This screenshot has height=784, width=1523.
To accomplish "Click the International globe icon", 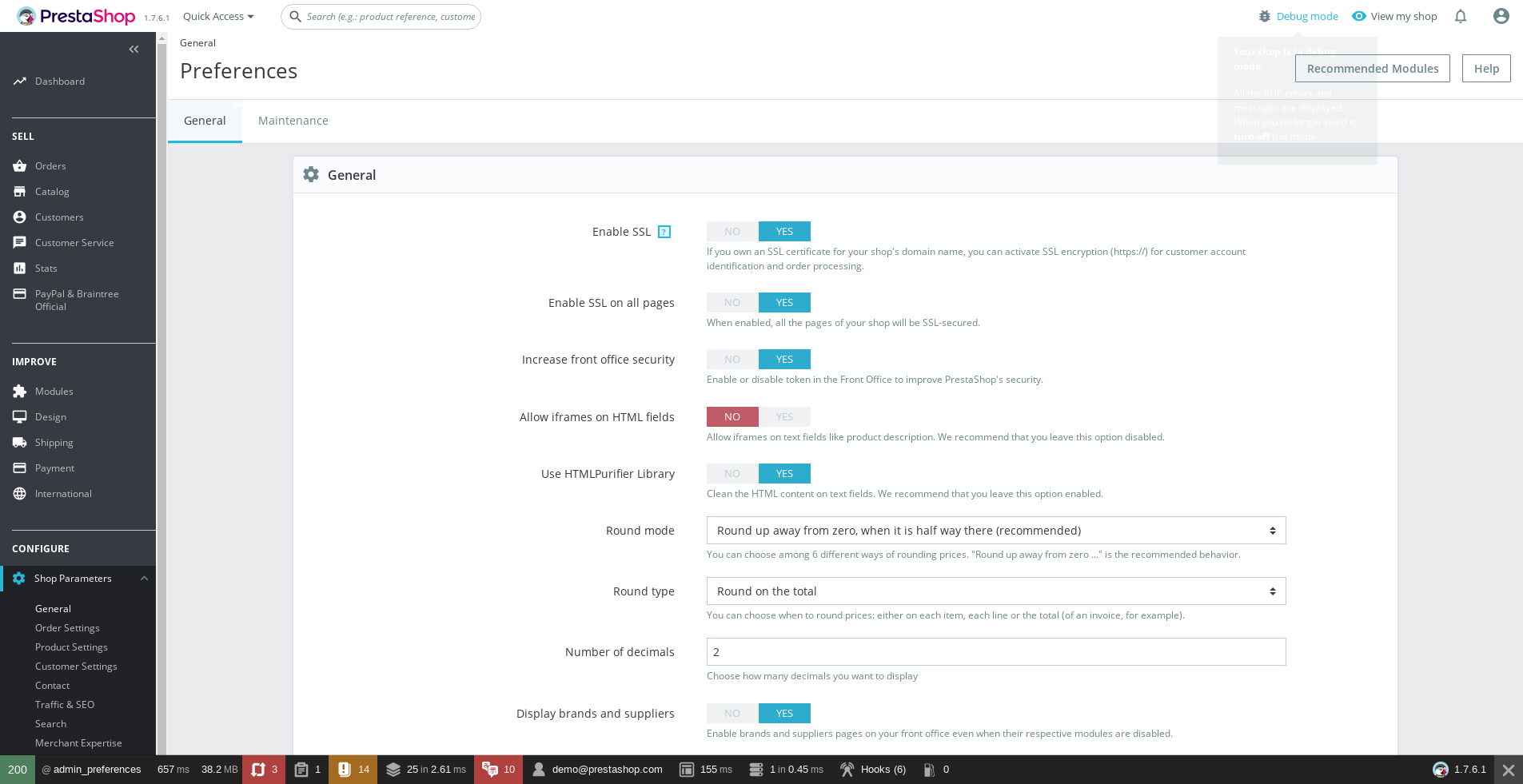I will click(x=20, y=494).
